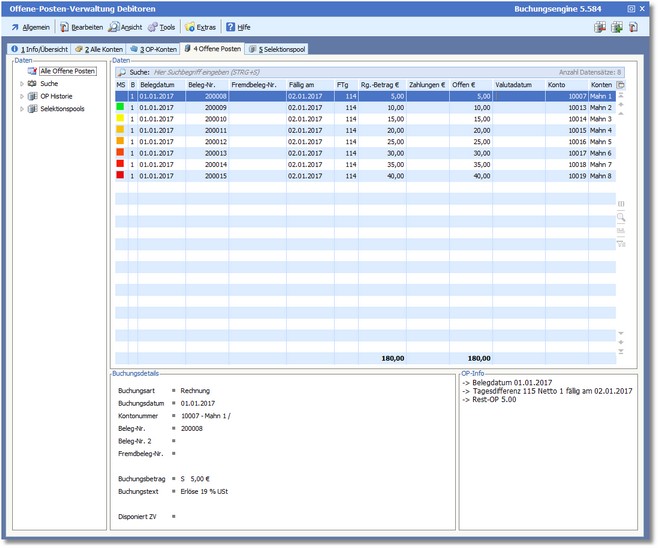Open the Extras menu
Image resolution: width=658 pixels, height=548 pixels.
click(203, 27)
